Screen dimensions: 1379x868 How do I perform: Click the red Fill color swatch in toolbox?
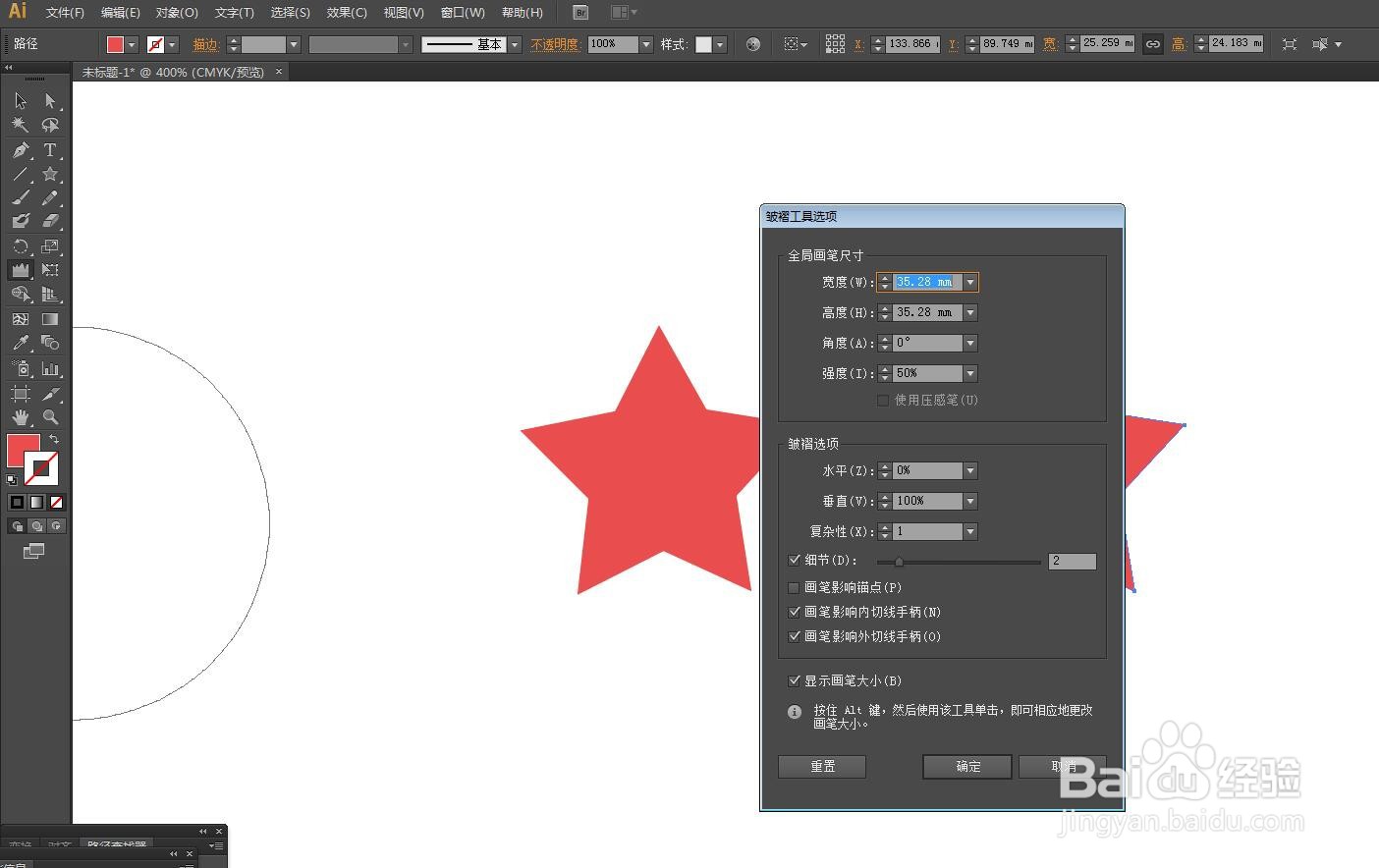[x=24, y=451]
